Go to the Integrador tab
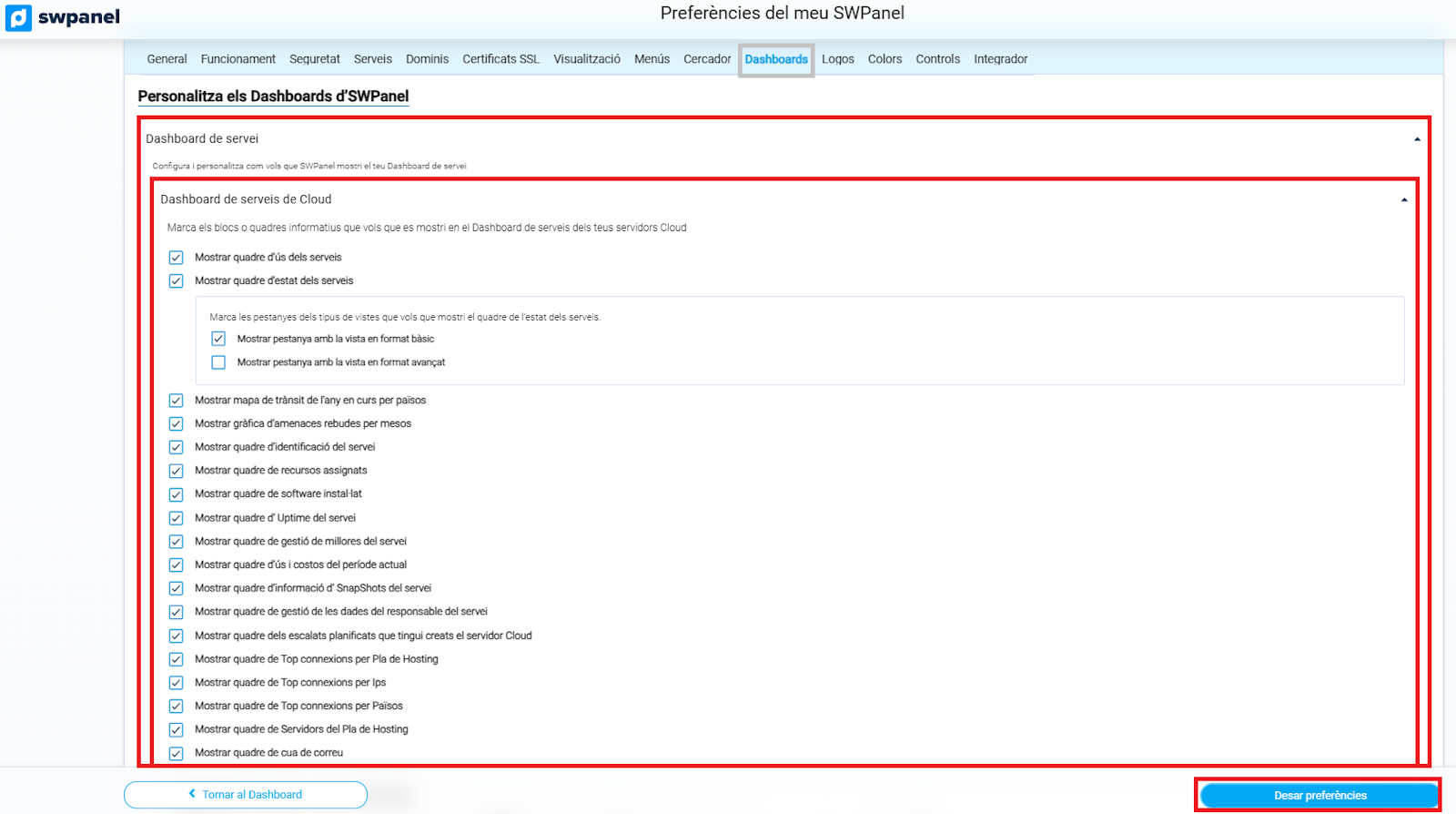The width and height of the screenshot is (1456, 814). (1000, 59)
